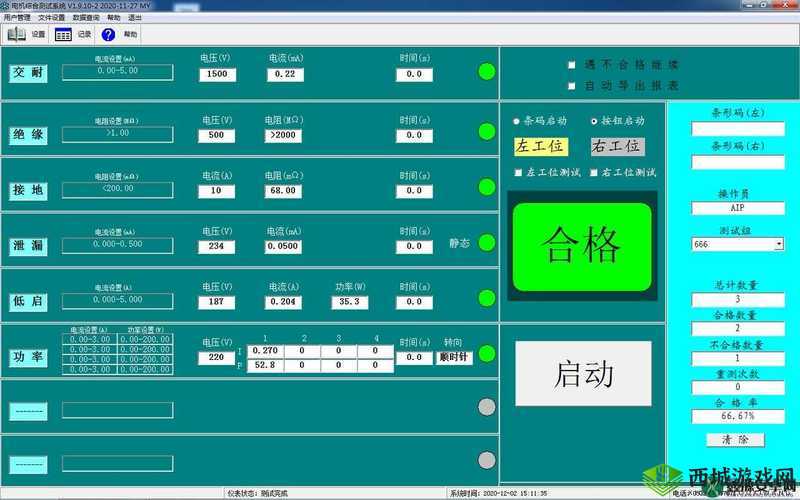Click the 电流设置 range box 0.00-5.00
Viewport: 800px width, 500px height.
117,72
